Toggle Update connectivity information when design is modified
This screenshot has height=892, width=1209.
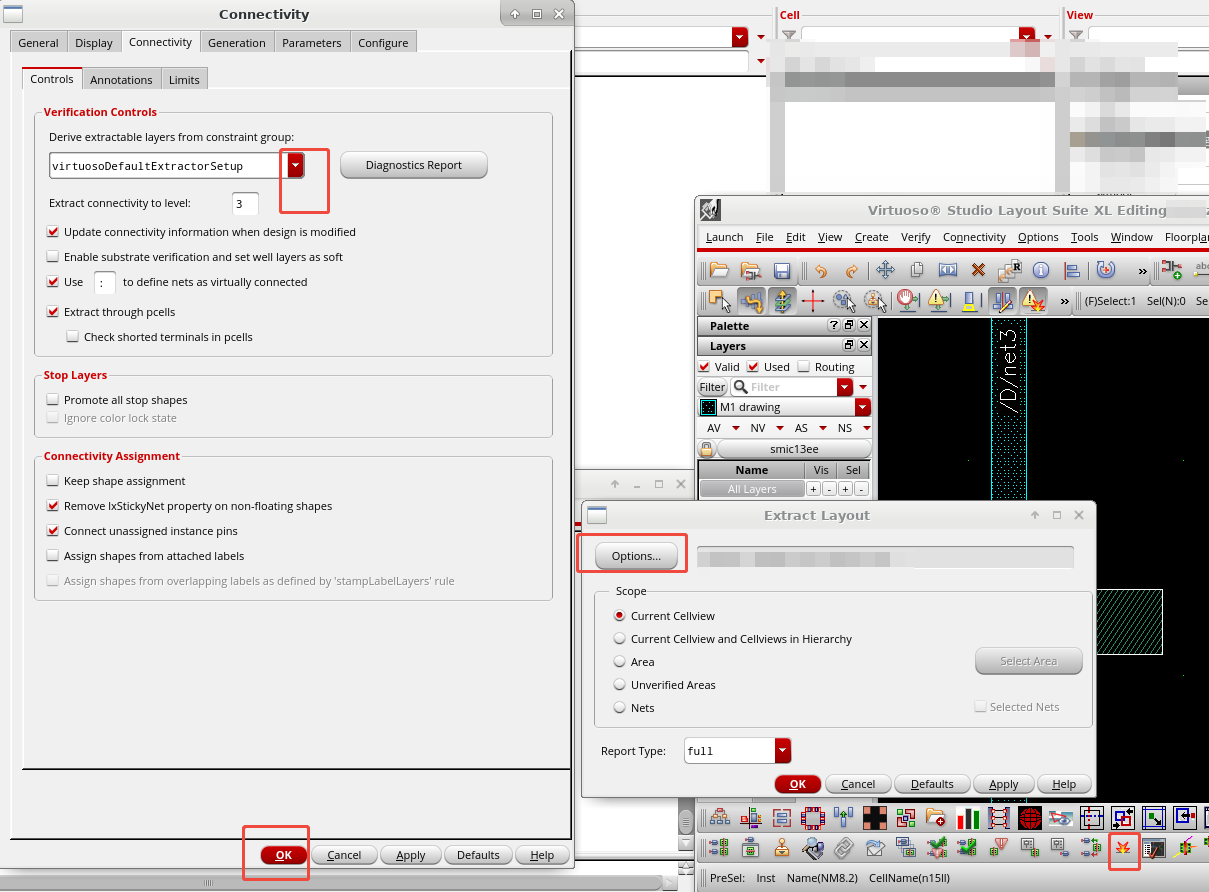pyautogui.click(x=54, y=231)
